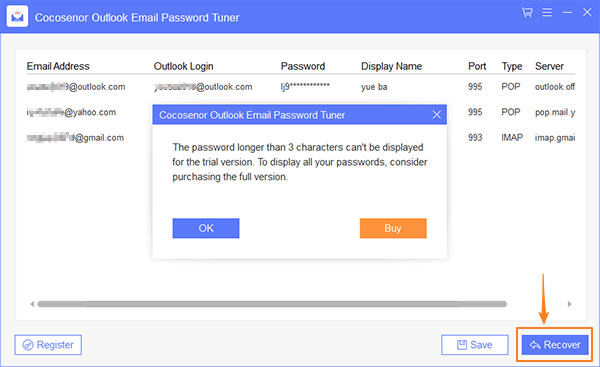
Task: Click the Cocosenor app logo icon
Action: [17, 16]
